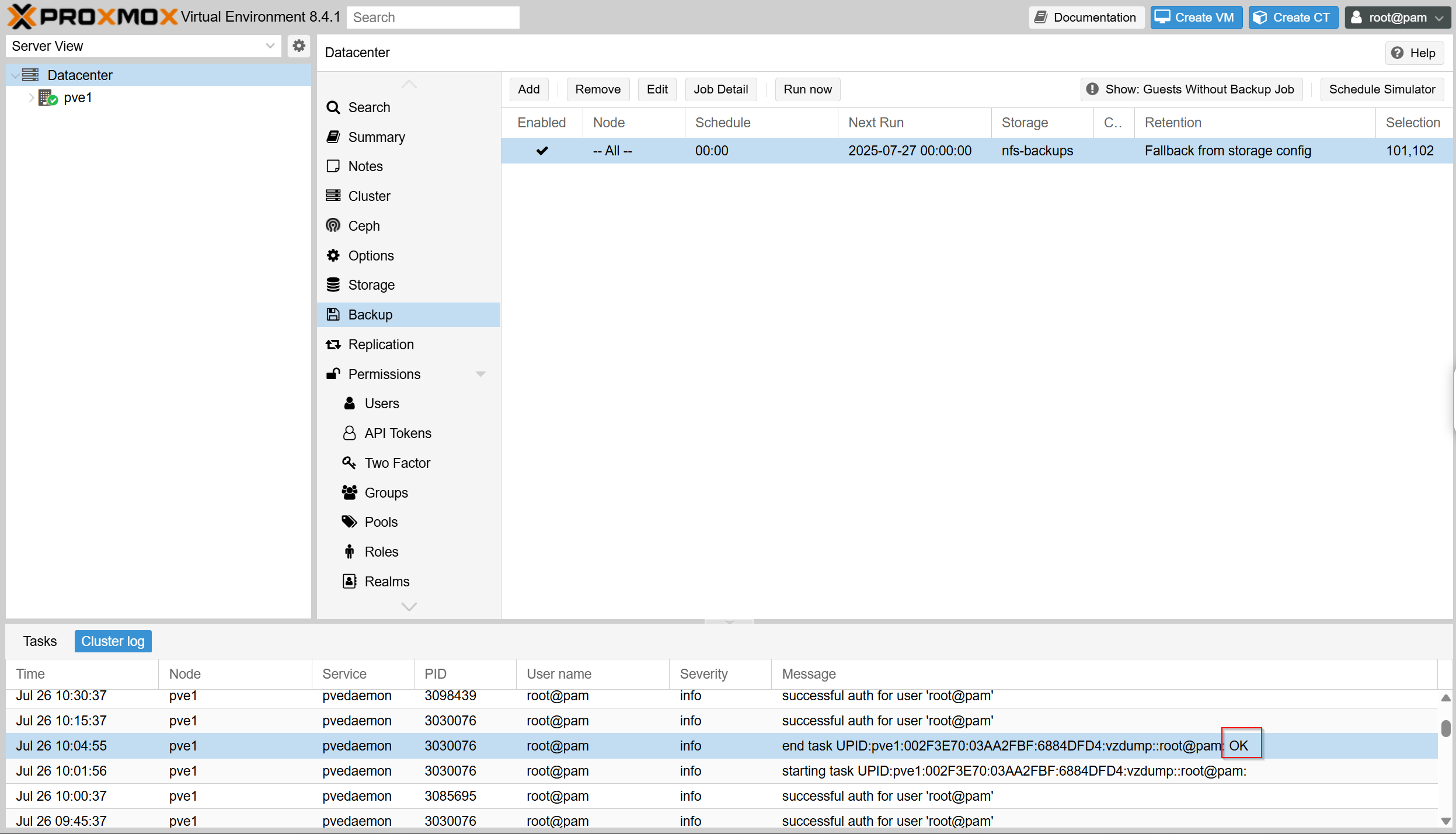The image size is (1456, 834).
Task: Click the pve1 node icon
Action: 48,98
